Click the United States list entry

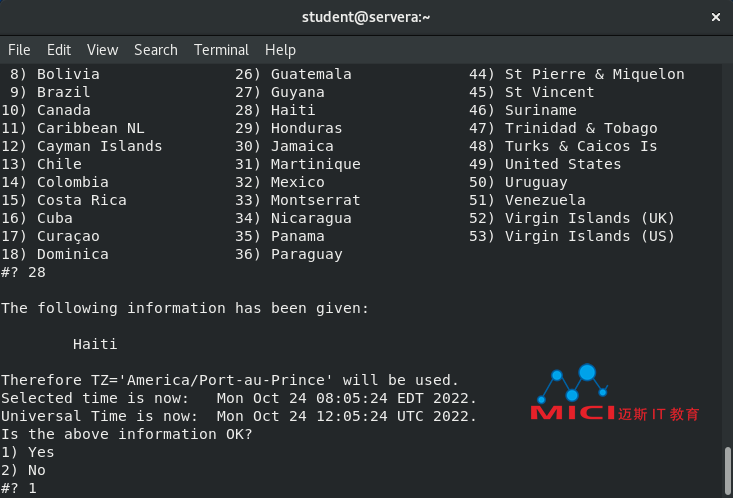tap(545, 164)
